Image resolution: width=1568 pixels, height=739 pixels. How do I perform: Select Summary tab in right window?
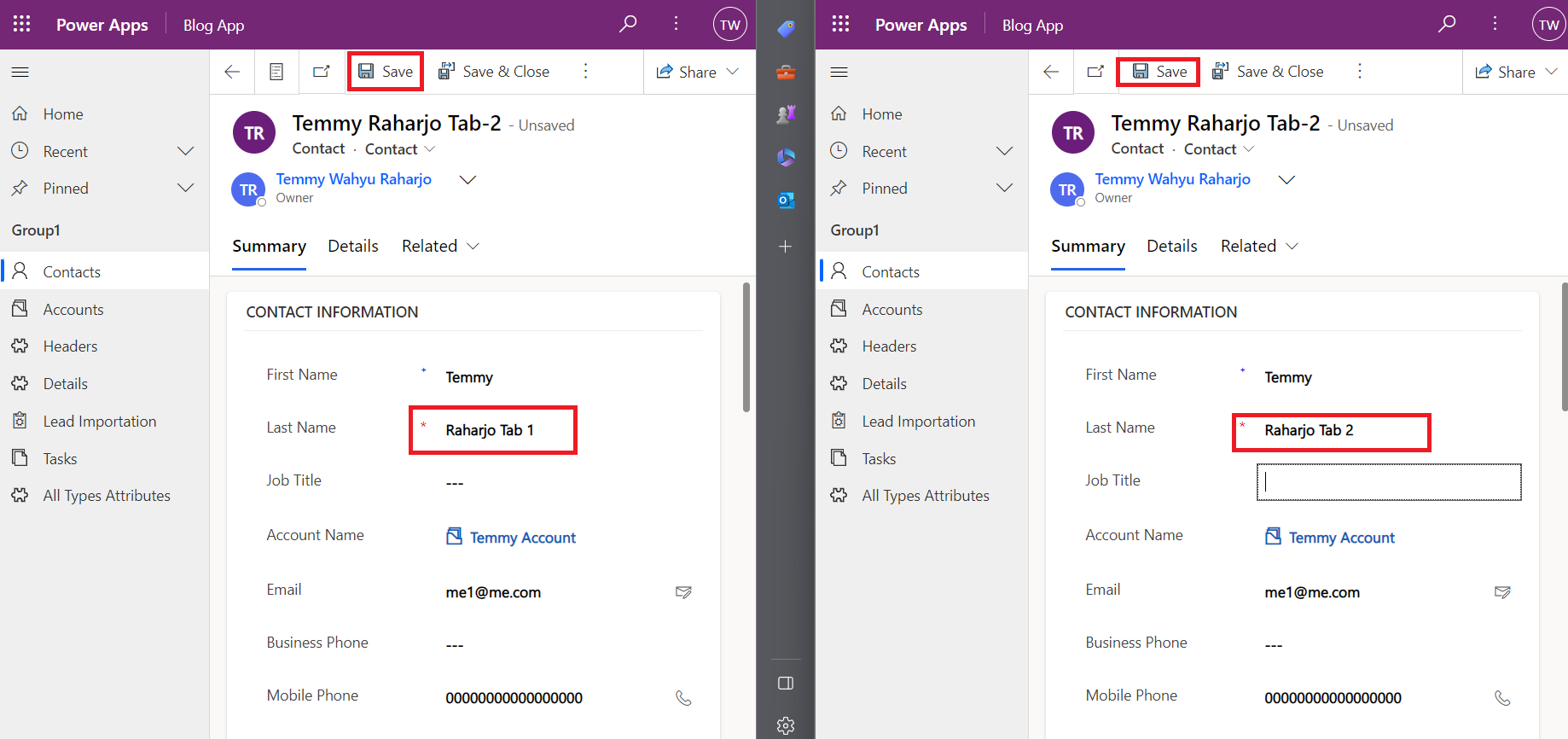(x=1088, y=246)
